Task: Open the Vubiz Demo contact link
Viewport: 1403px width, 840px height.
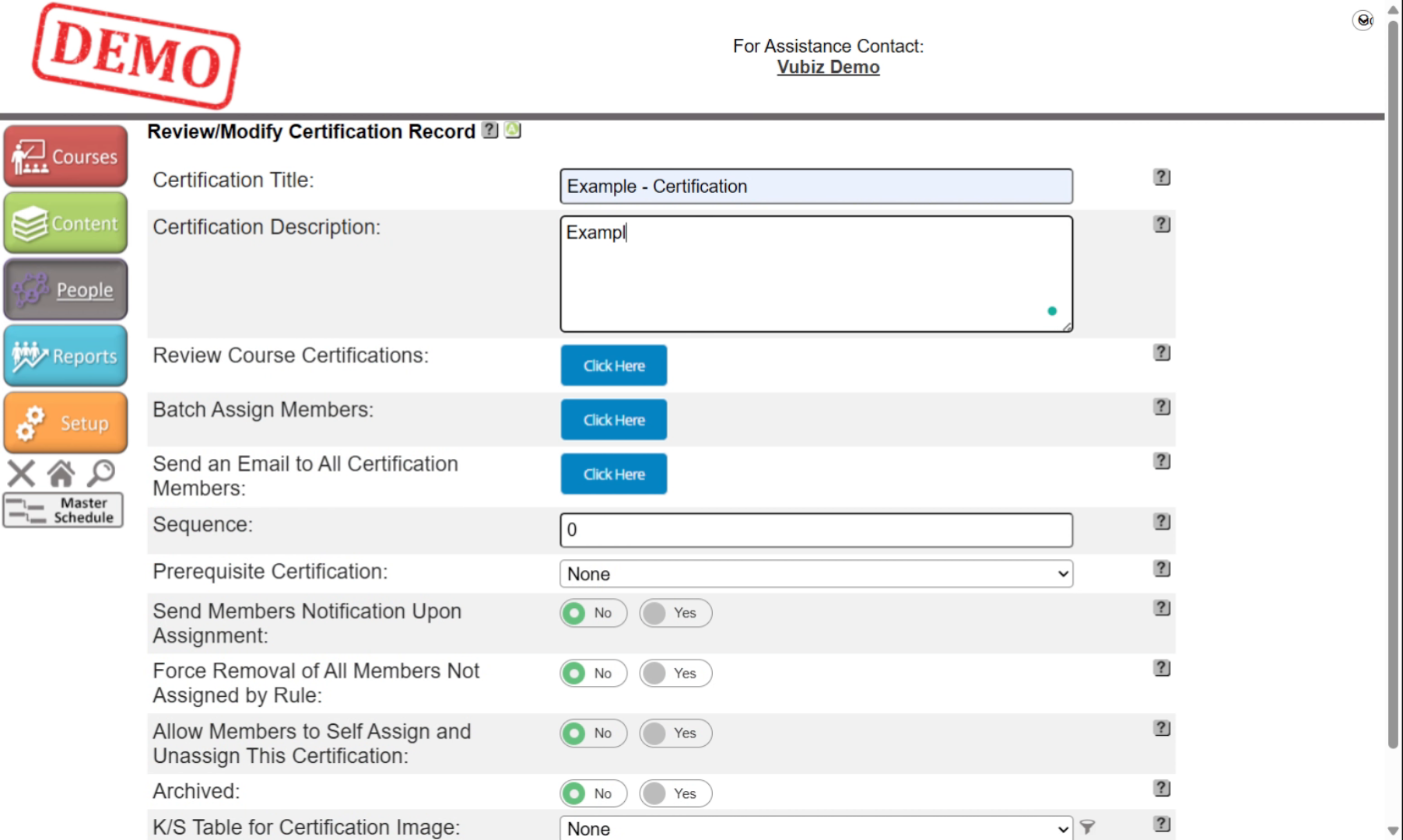Action: (828, 68)
